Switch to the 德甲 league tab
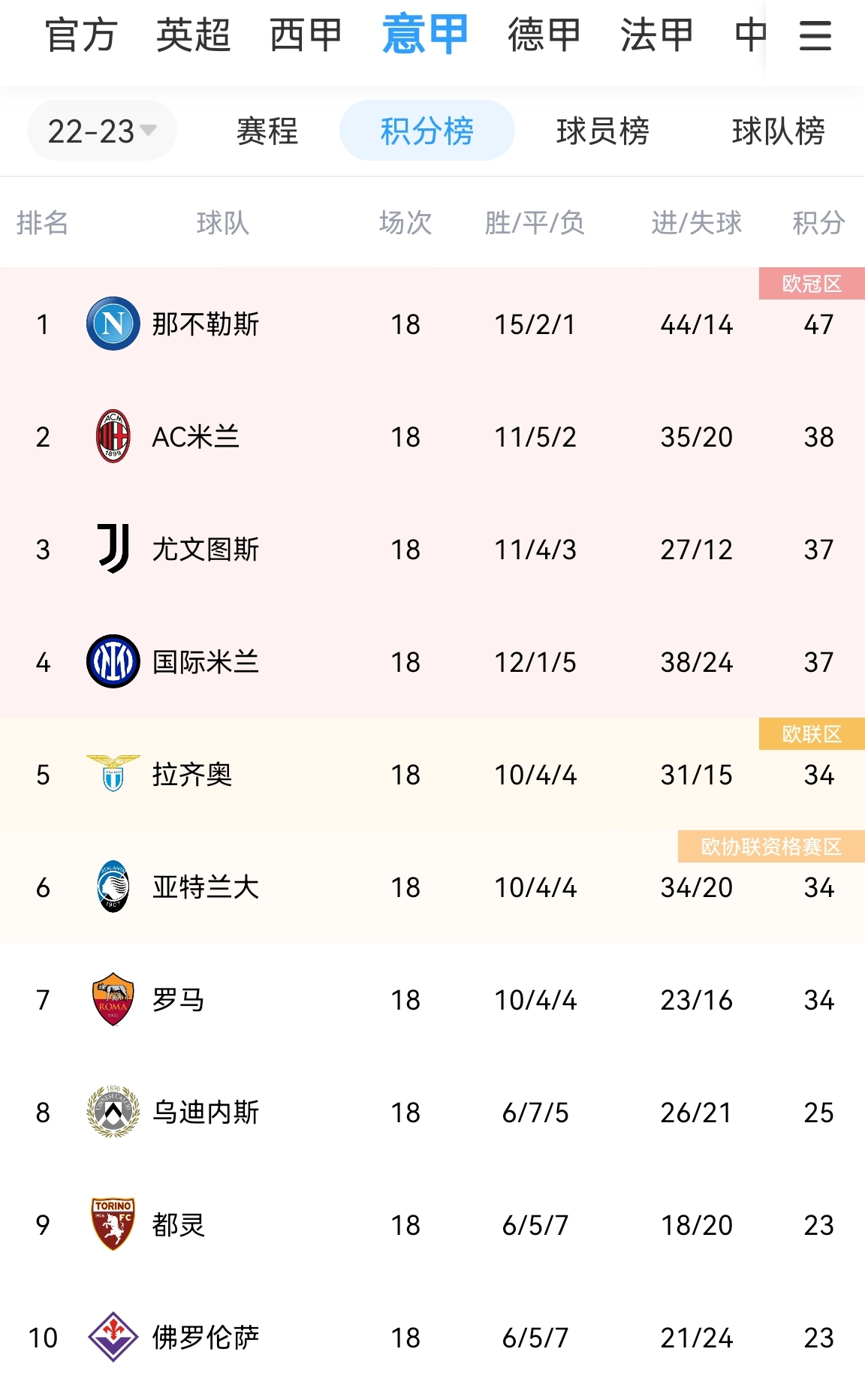 544,35
